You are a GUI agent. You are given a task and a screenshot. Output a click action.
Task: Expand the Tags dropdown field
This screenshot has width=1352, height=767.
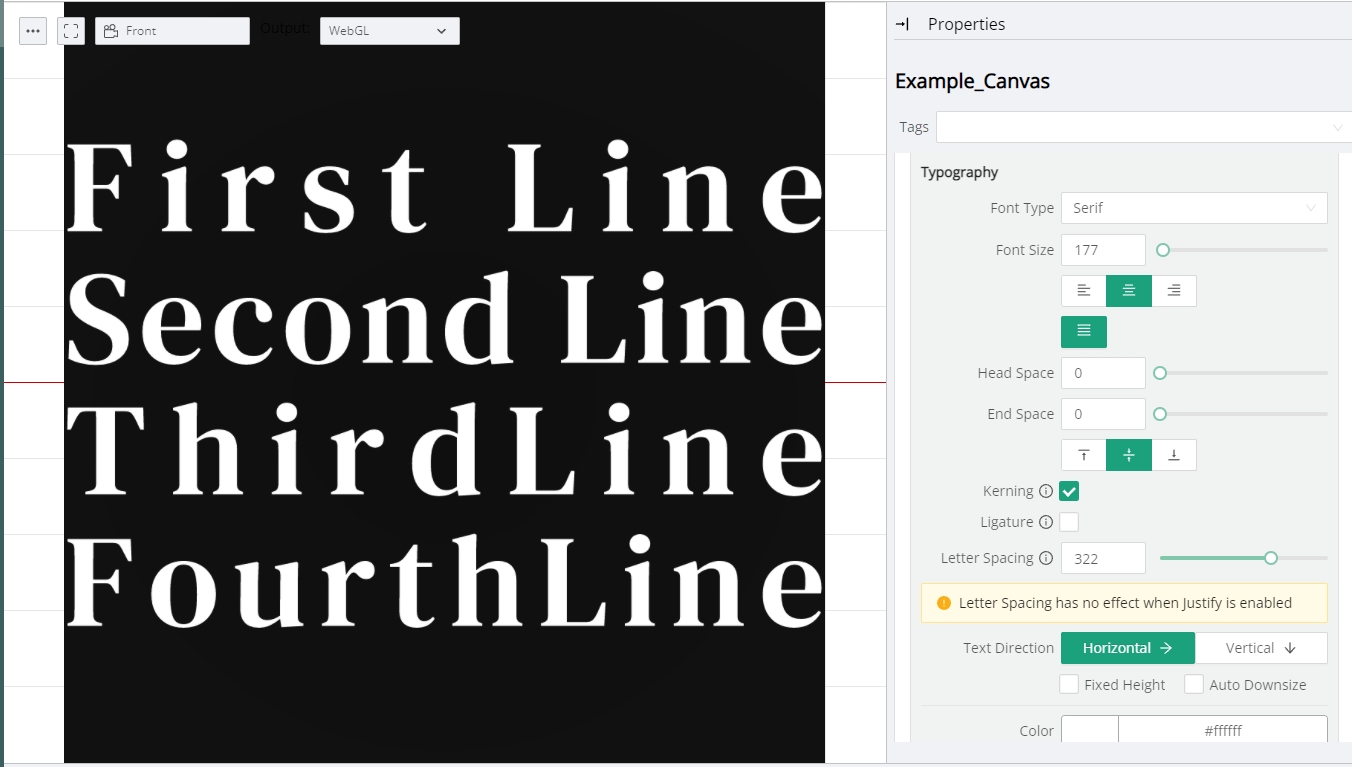tap(1143, 127)
